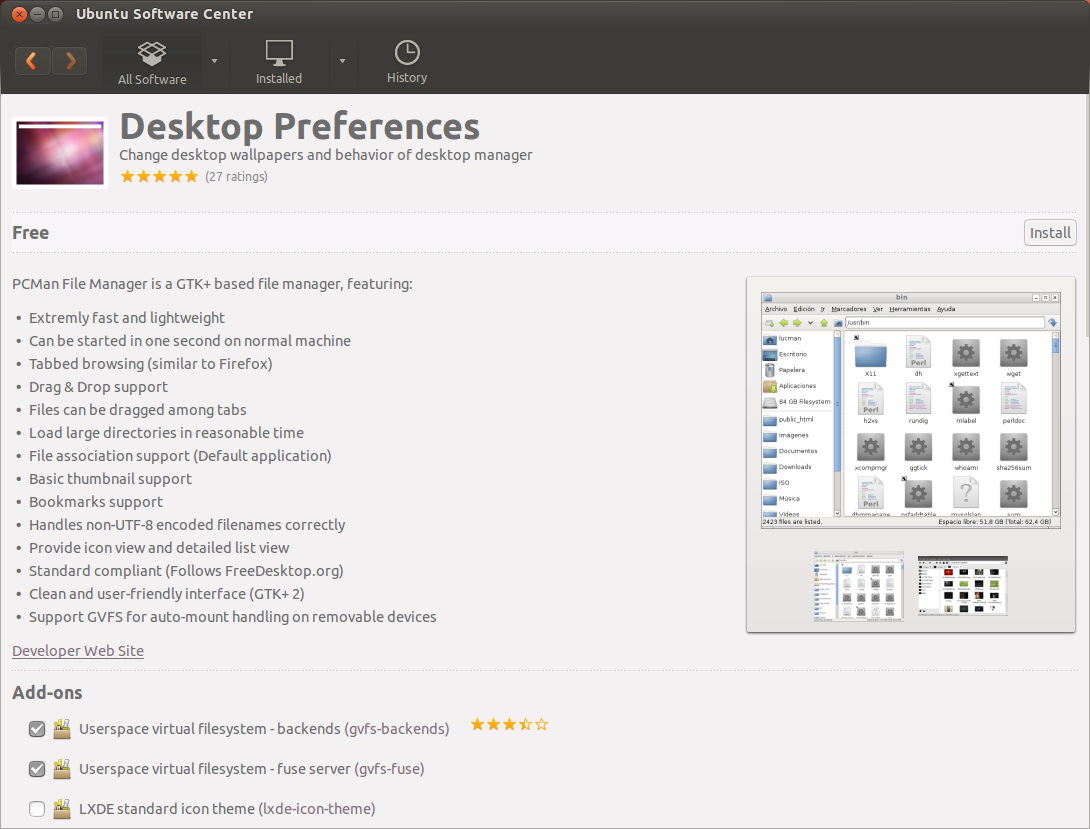
Task: Open the 27 ratings text
Action: (x=236, y=177)
